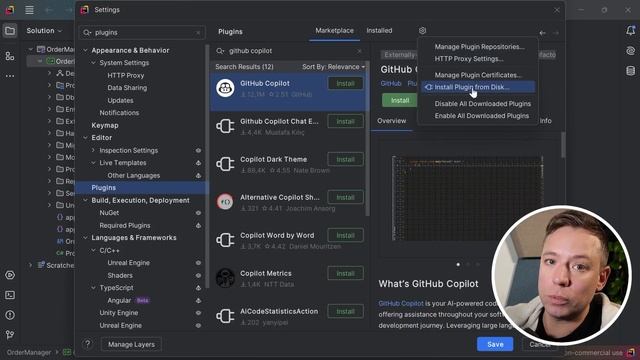This screenshot has width=640, height=360.
Task: Install Github Copilot Chat E... plugin
Action: [x=345, y=121]
